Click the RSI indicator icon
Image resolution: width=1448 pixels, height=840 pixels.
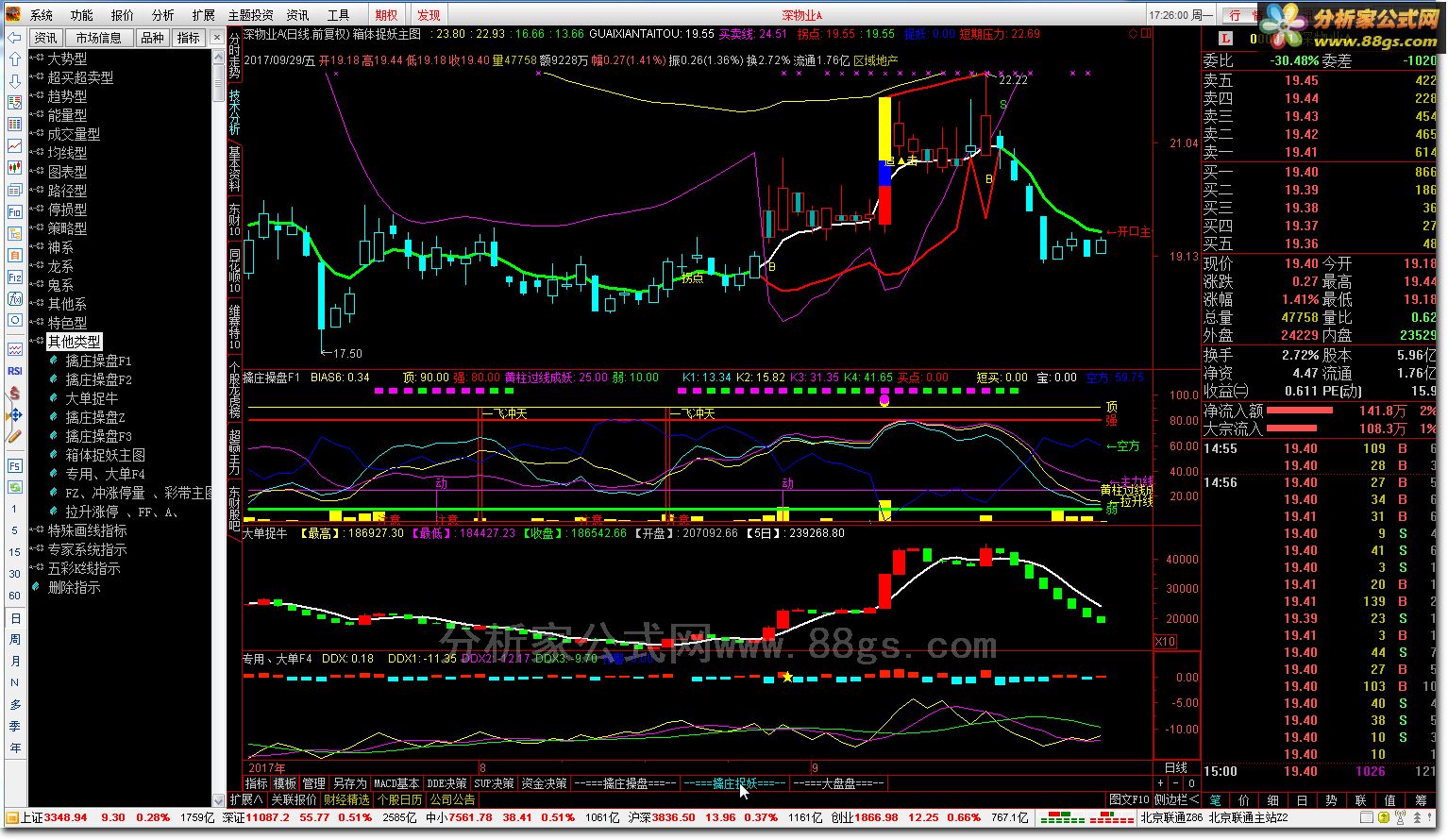[x=14, y=371]
